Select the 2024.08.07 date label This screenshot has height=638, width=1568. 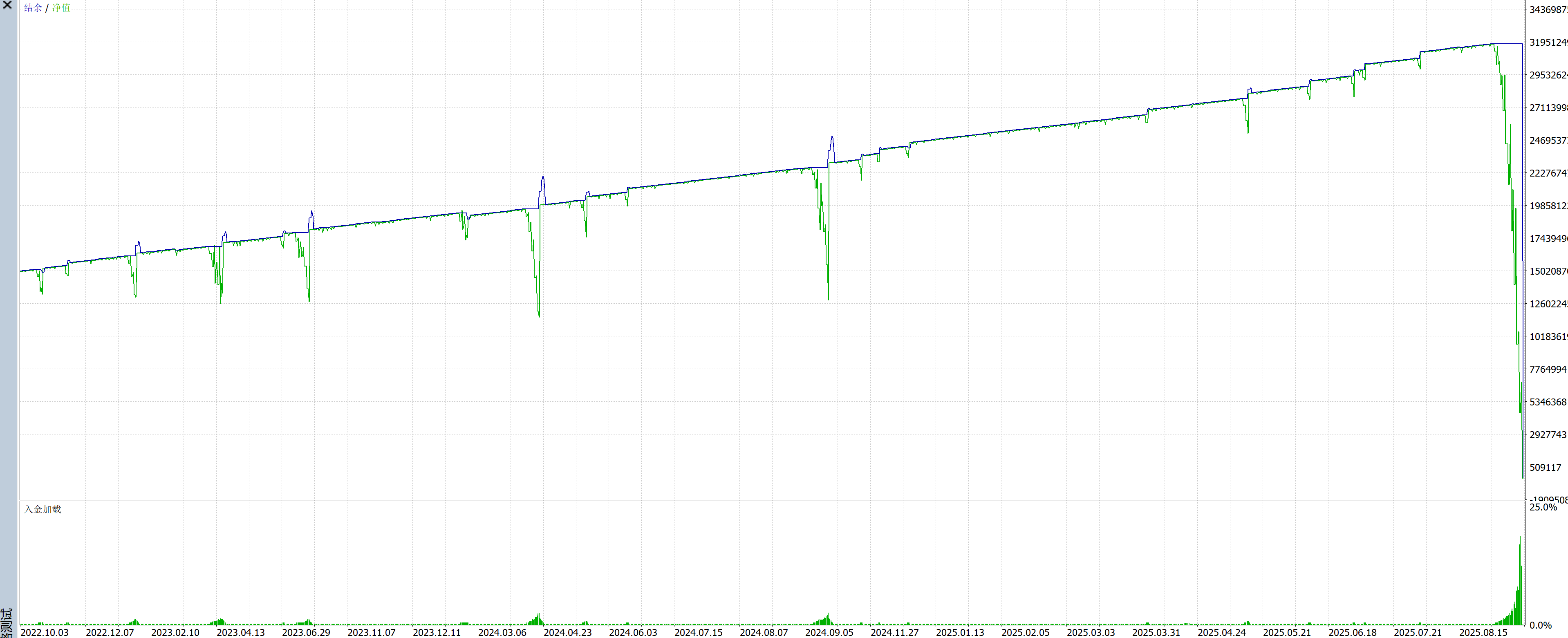click(x=764, y=632)
